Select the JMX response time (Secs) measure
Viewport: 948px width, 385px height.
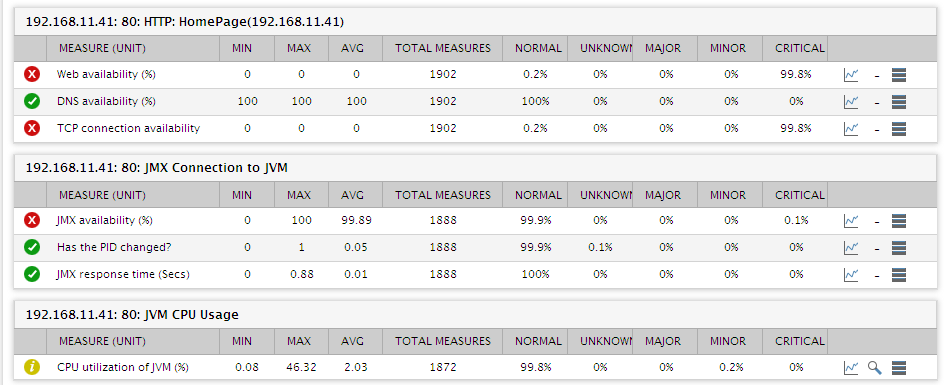123,274
